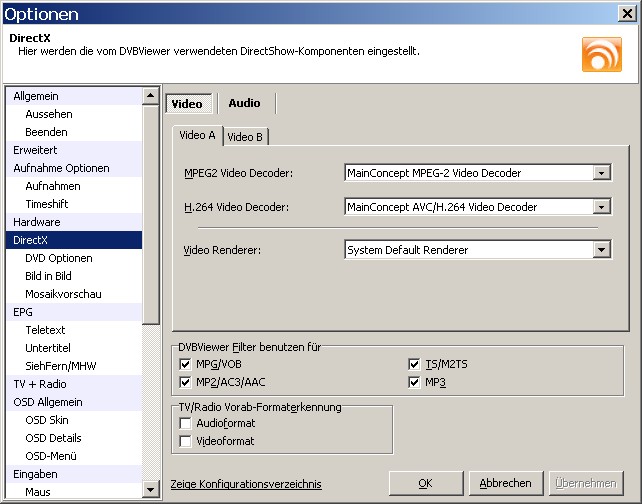Select Erweitert in the sidebar
The height and width of the screenshot is (504, 642).
pos(74,150)
